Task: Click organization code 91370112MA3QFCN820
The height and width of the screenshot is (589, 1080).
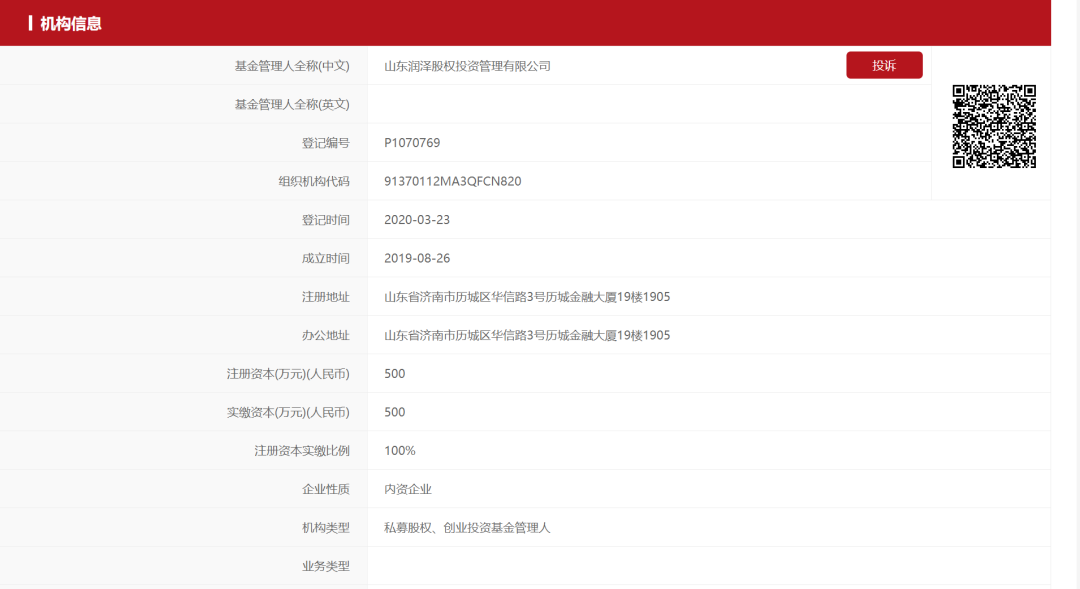Action: coord(452,181)
